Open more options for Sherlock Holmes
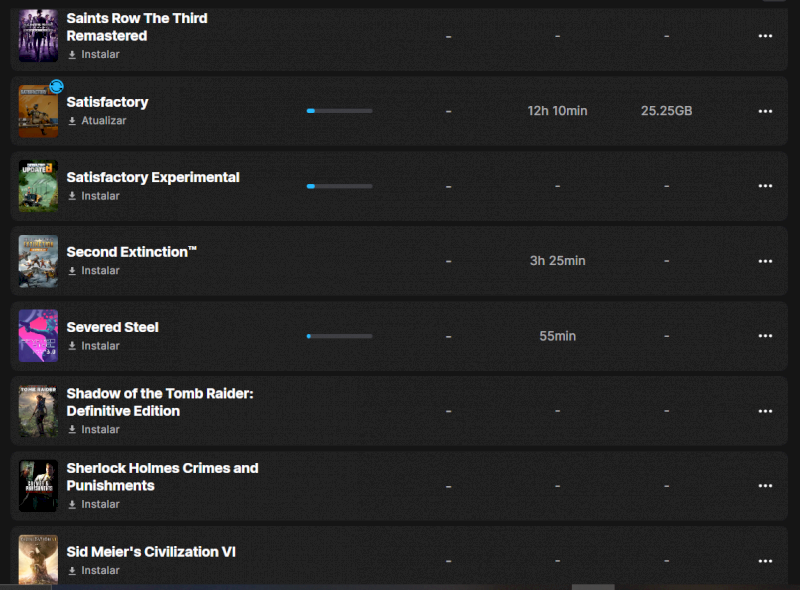Screen dimensions: 800x590 (765, 486)
